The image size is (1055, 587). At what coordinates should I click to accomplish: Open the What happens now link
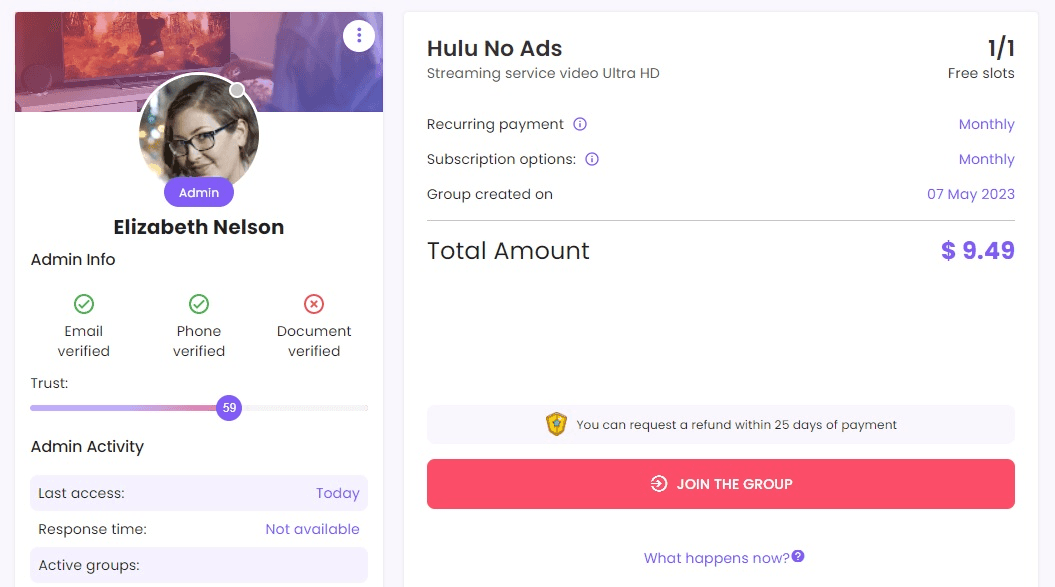tap(716, 558)
